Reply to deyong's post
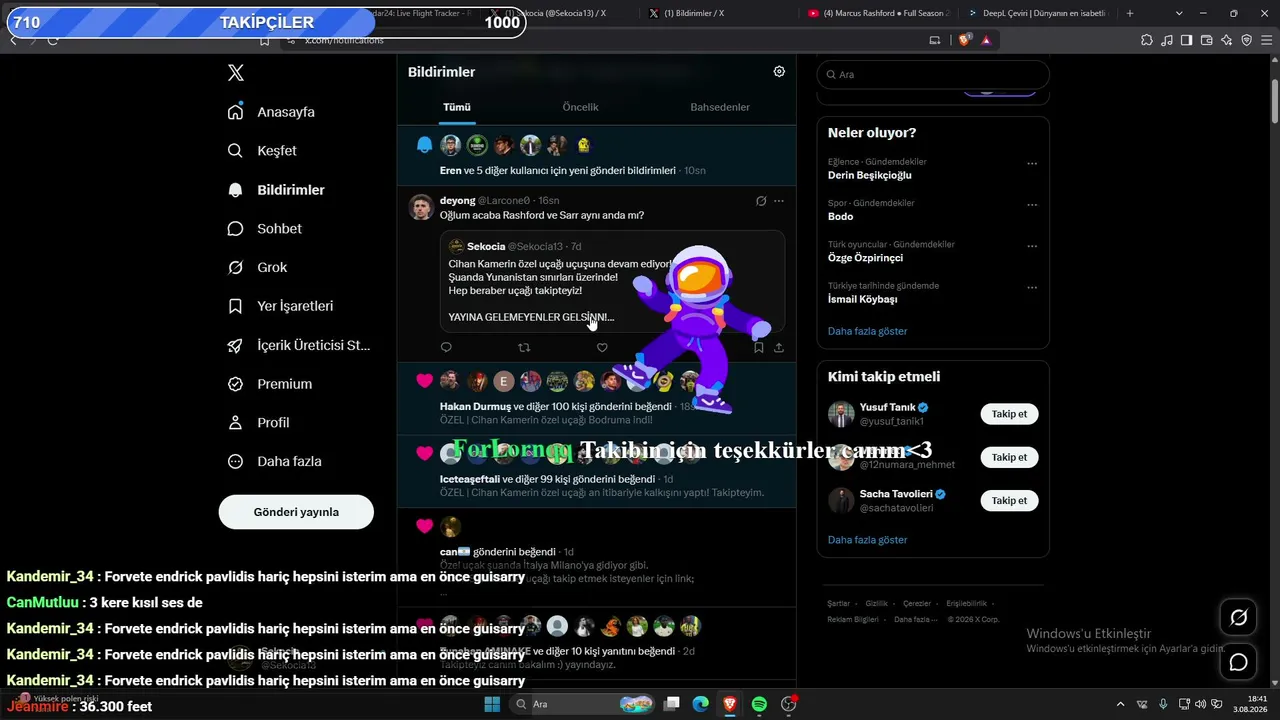 446,348
